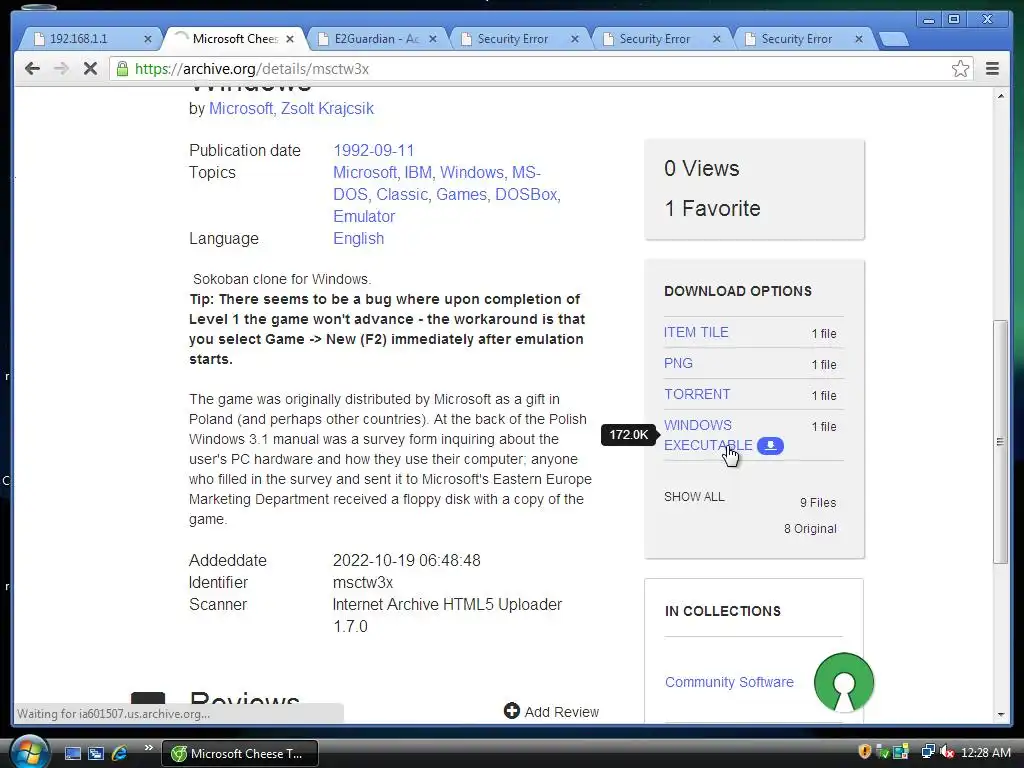Image resolution: width=1024 pixels, height=768 pixels.
Task: Open the Microsoft author link
Action: coord(241,108)
